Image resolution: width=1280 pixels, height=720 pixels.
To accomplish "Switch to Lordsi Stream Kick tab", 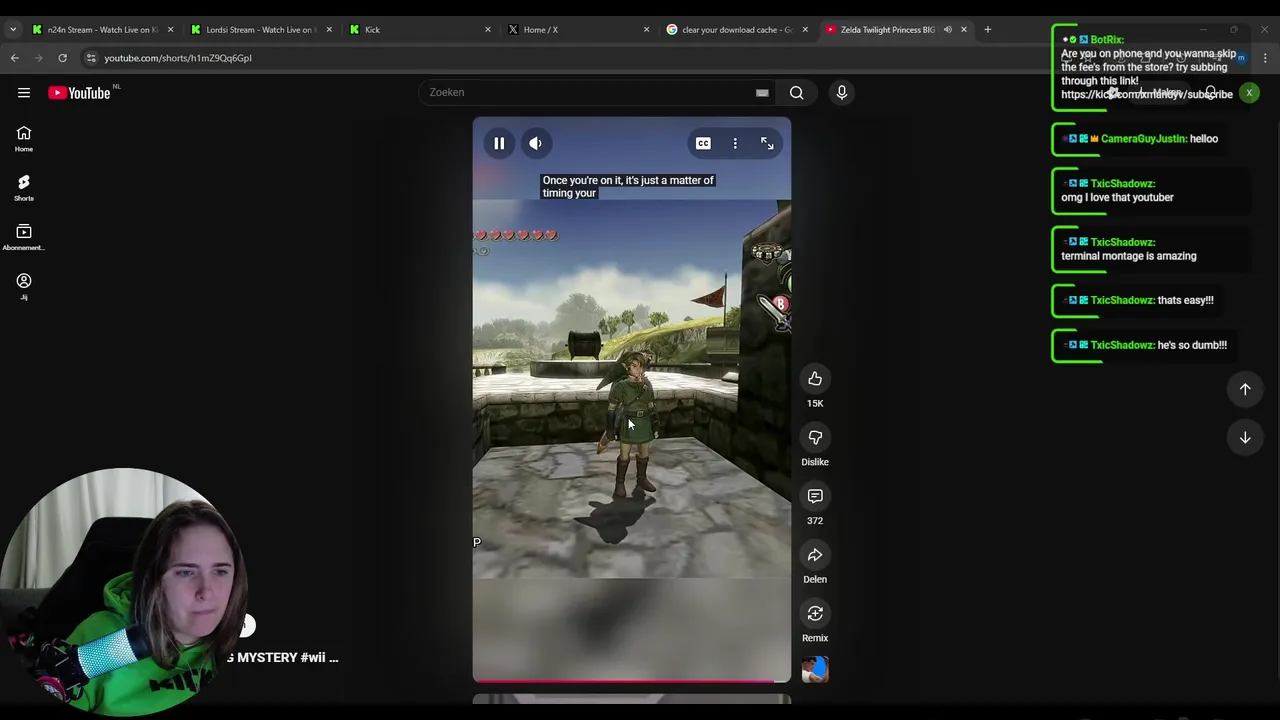I will (260, 29).
